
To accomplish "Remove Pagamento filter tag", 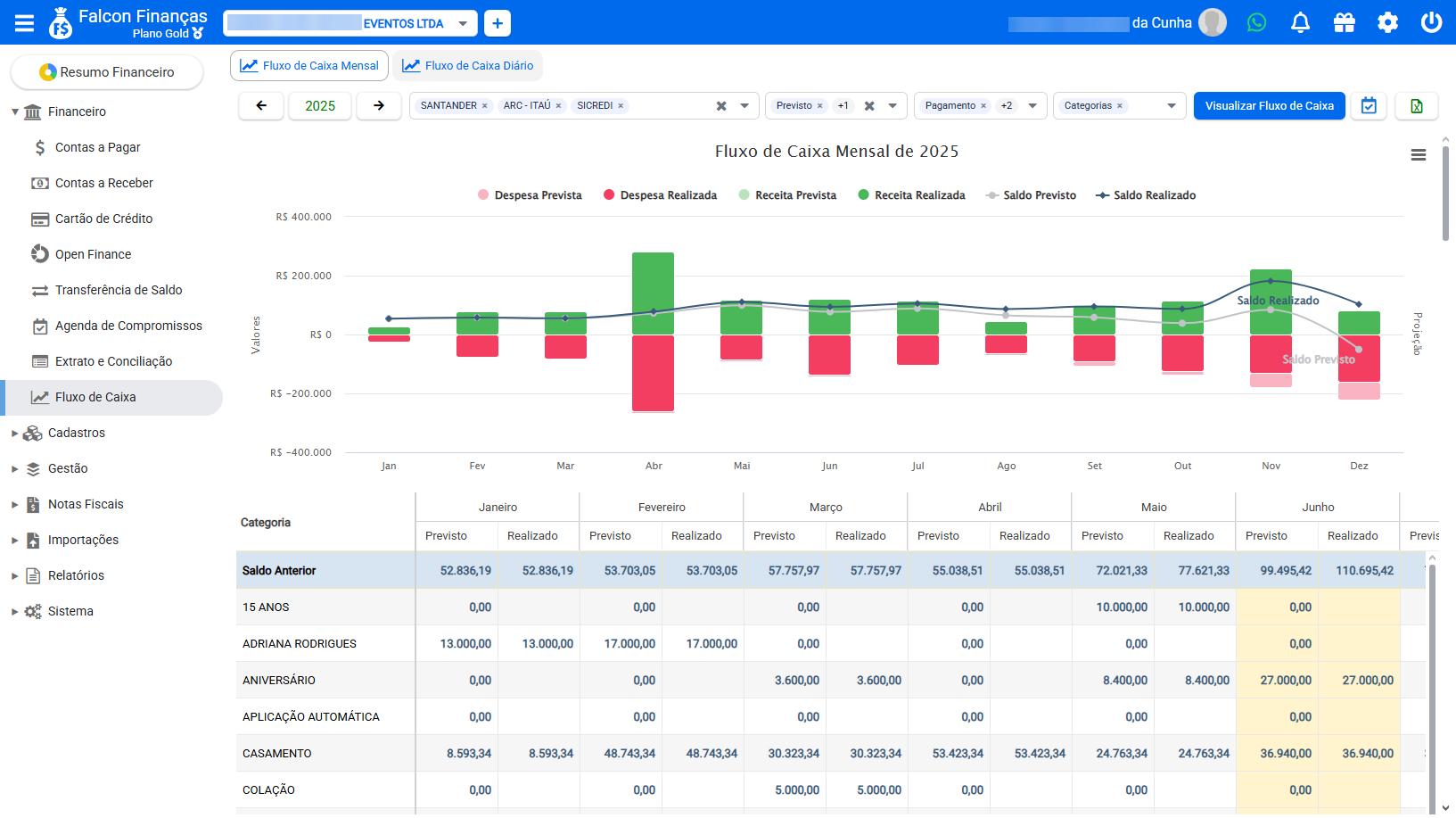I will (983, 105).
